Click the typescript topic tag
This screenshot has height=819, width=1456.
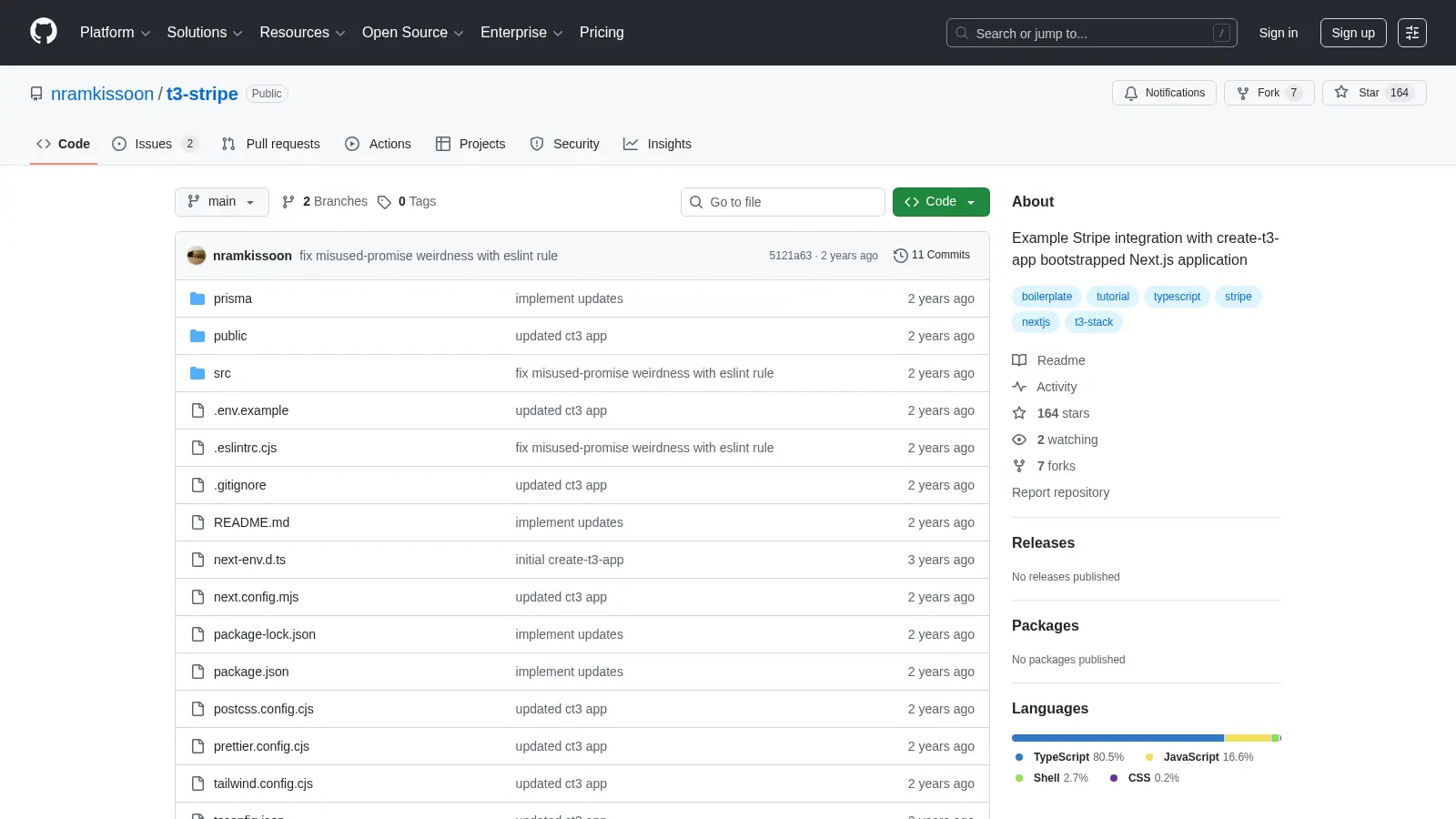click(1177, 297)
